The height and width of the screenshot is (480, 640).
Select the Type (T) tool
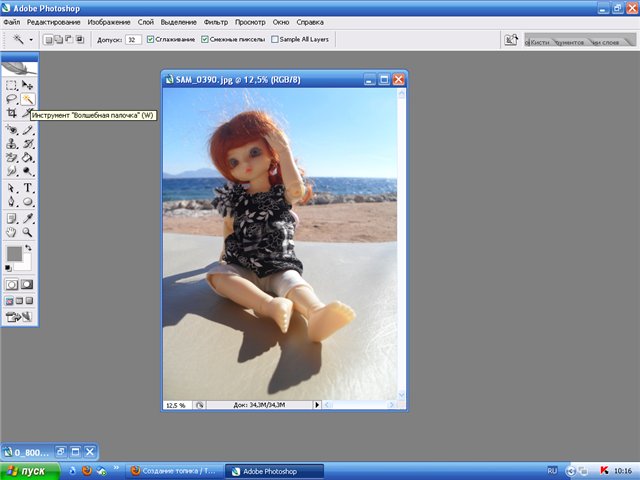(x=28, y=187)
